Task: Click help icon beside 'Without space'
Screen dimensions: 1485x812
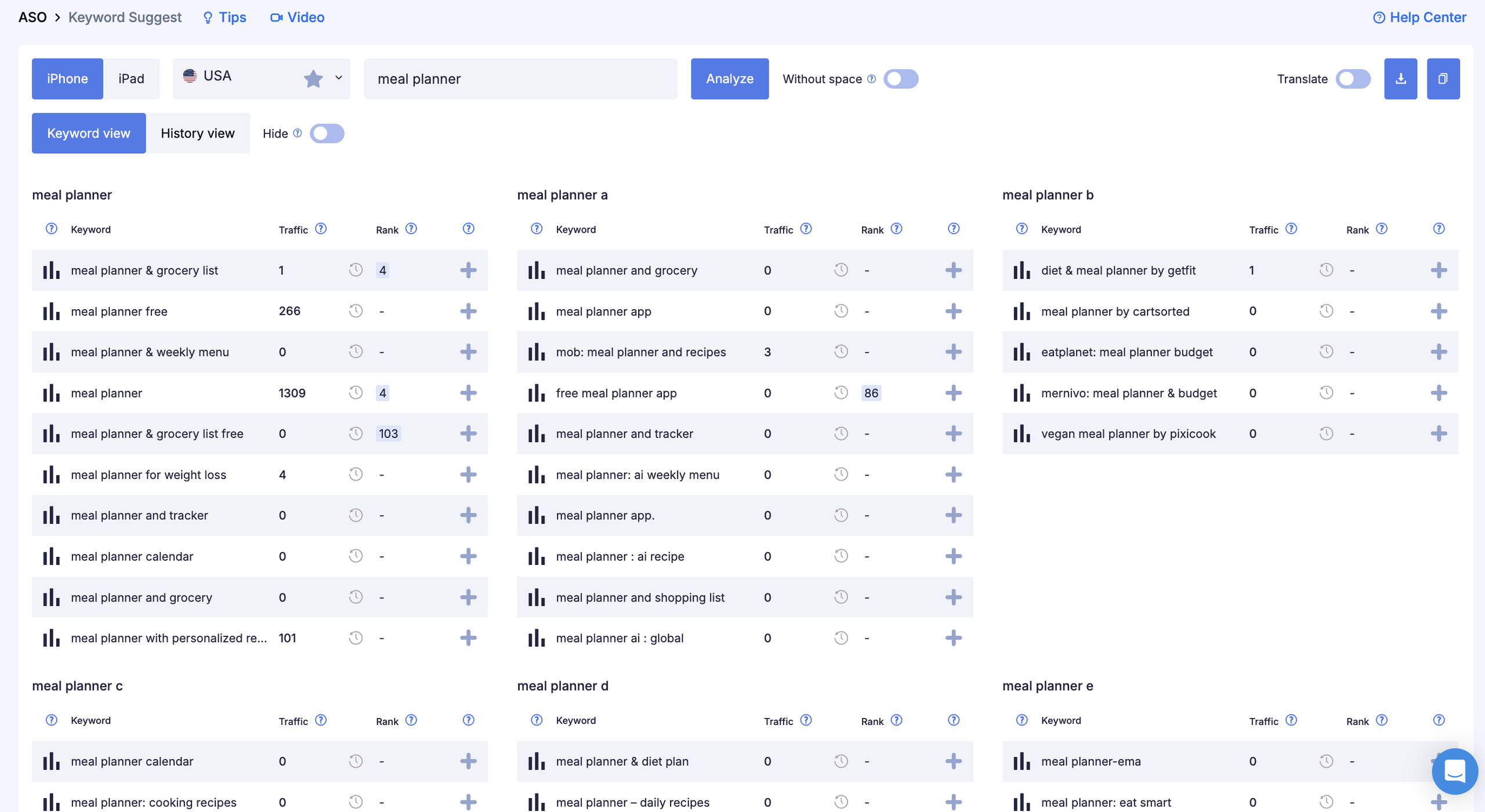Action: click(871, 79)
